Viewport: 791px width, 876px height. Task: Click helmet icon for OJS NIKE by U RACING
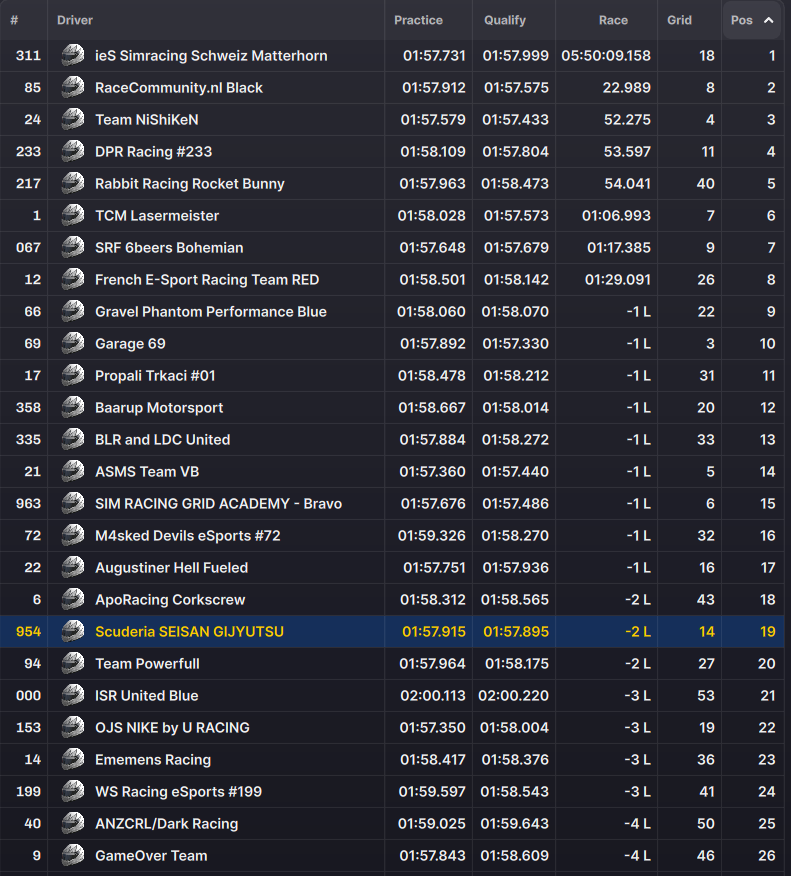(73, 727)
